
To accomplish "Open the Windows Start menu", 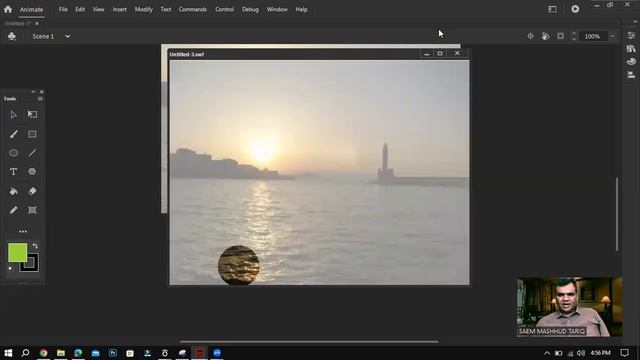I will [8, 353].
